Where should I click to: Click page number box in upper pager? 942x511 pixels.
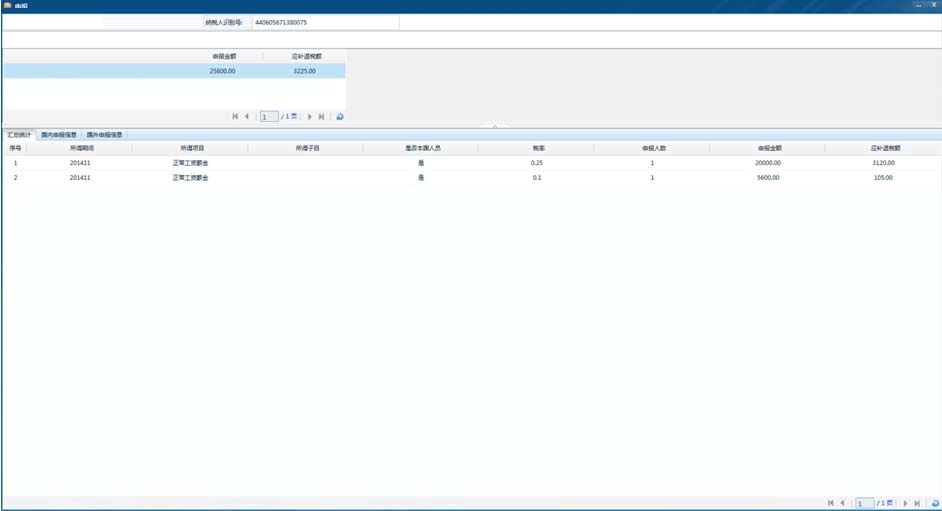pyautogui.click(x=268, y=117)
